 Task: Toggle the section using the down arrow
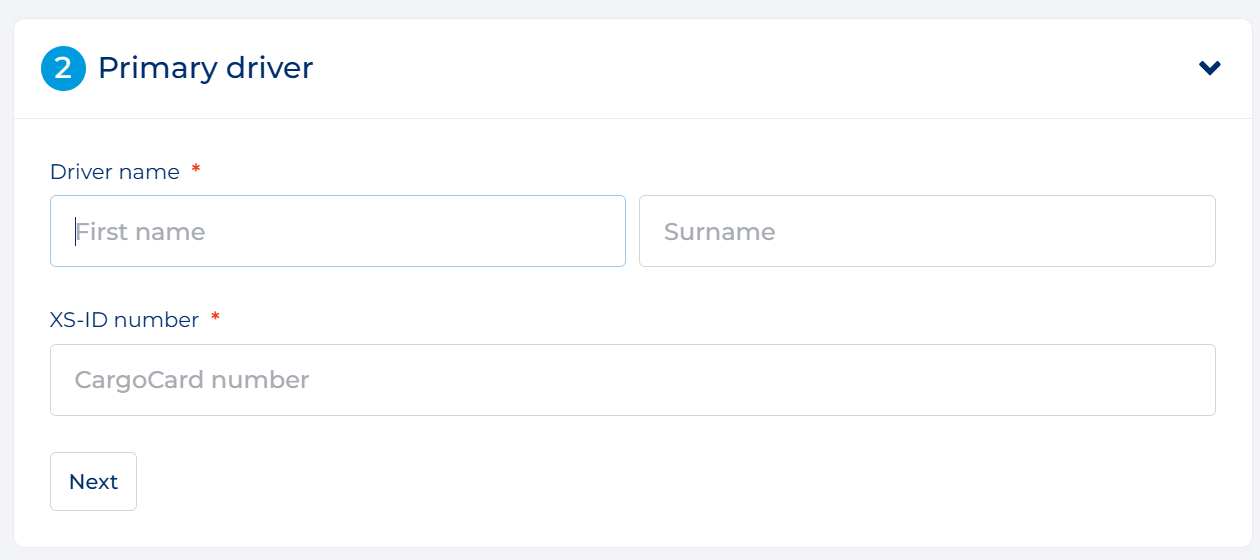(x=1210, y=68)
